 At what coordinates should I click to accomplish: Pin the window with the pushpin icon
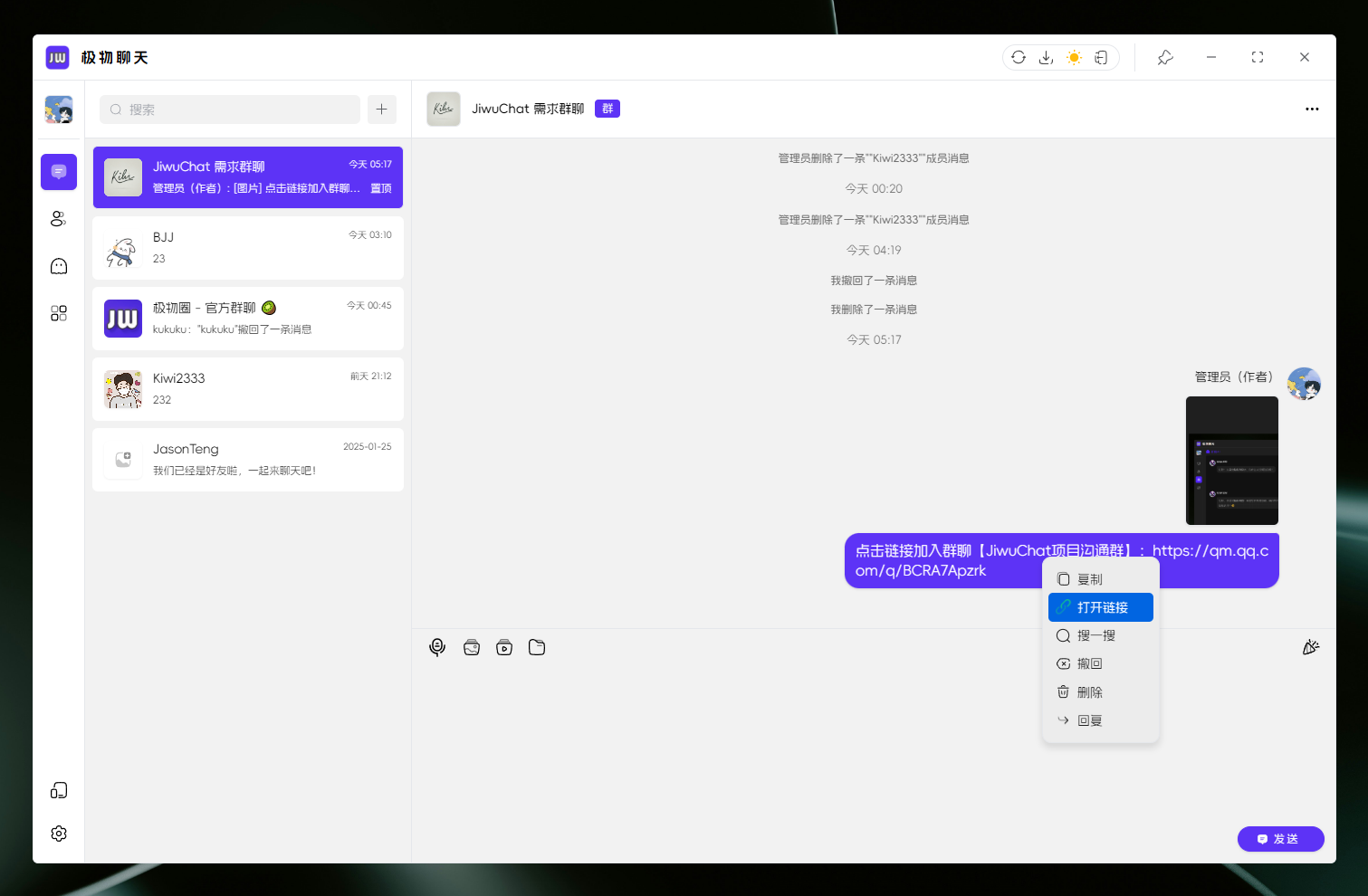(x=1165, y=57)
